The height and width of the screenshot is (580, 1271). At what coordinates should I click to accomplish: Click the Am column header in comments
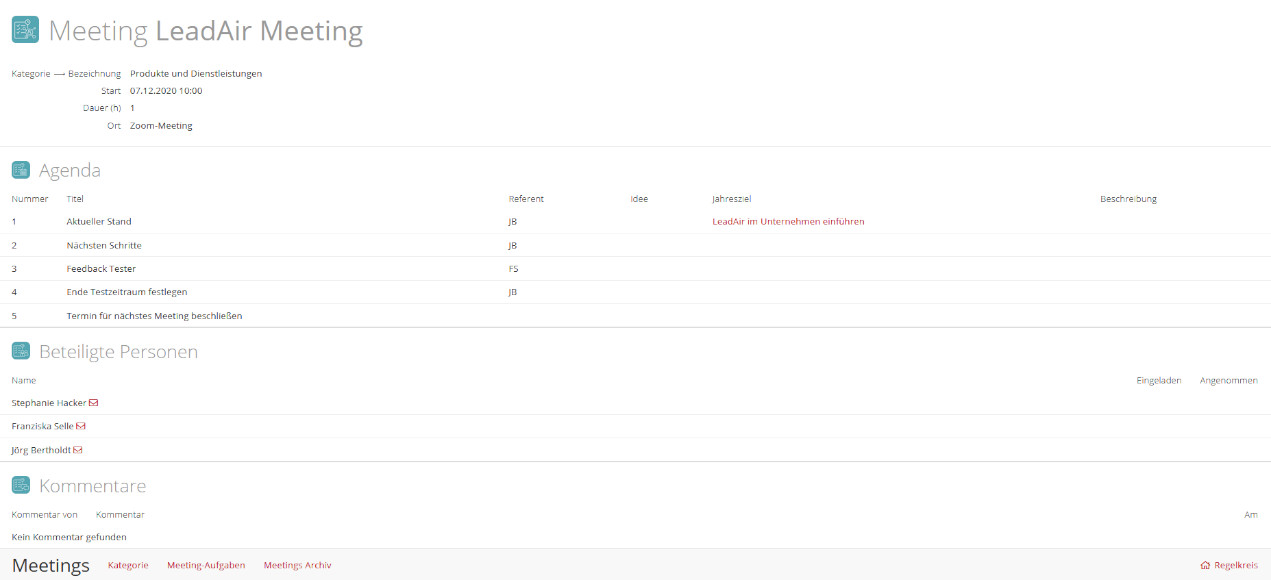(1251, 514)
